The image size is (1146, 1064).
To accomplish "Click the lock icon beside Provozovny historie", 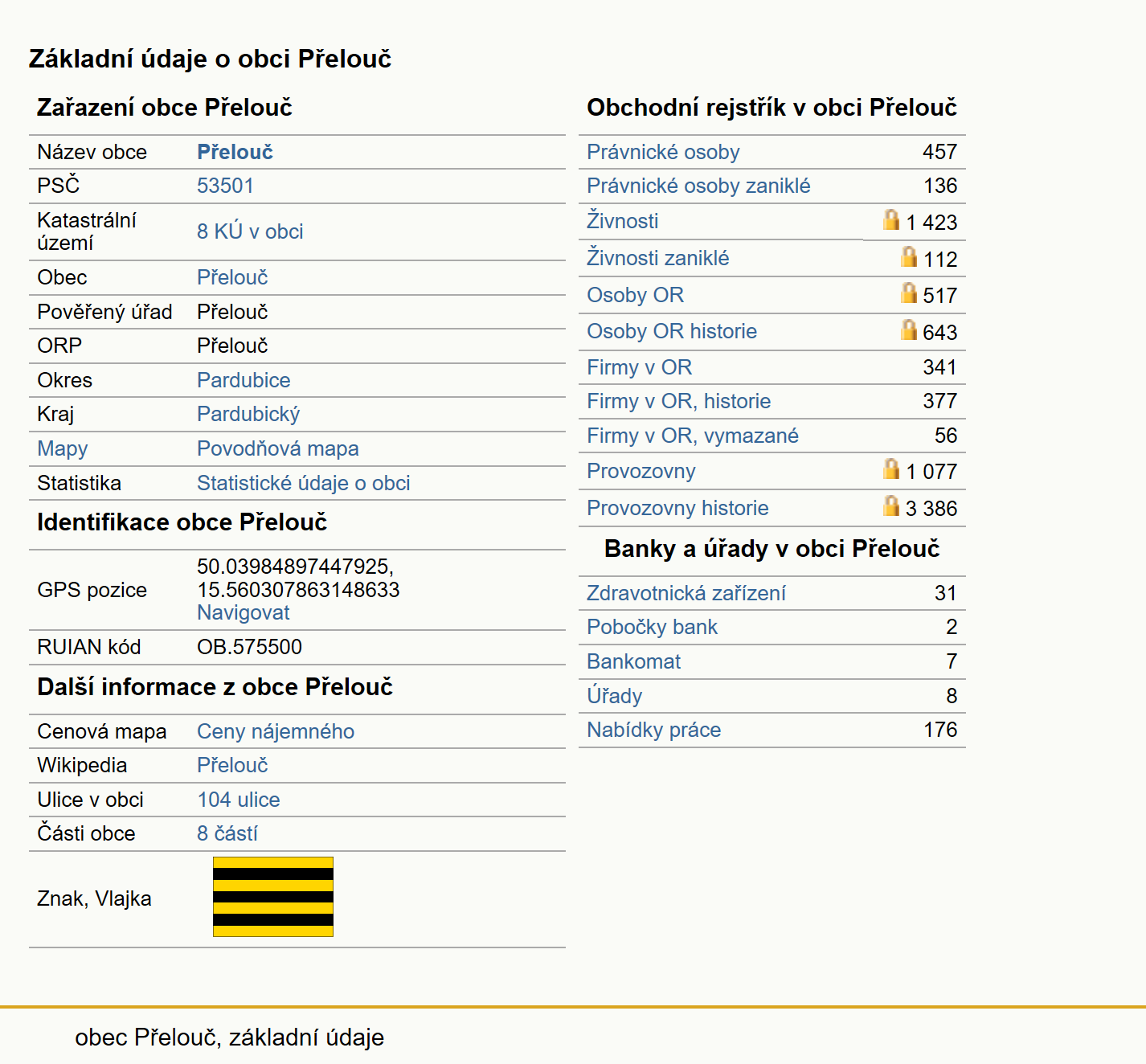I will (891, 505).
